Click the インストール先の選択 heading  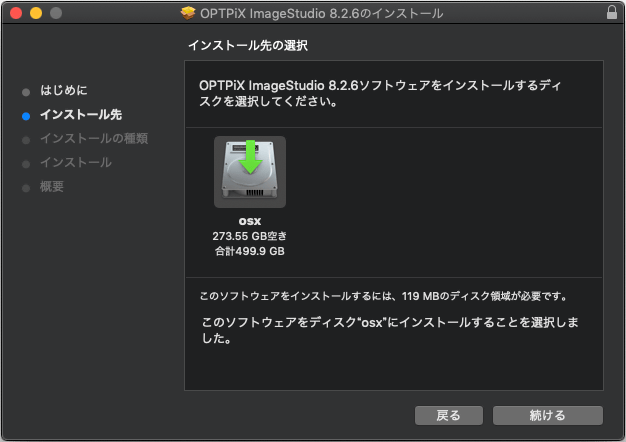[248, 45]
